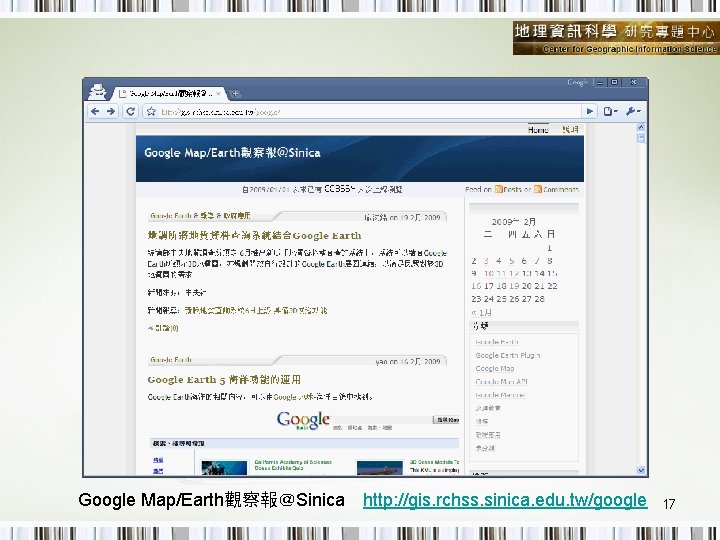Viewport: 720px width, 540px height.
Task: Click the browser Back arrow button
Action: [95, 112]
